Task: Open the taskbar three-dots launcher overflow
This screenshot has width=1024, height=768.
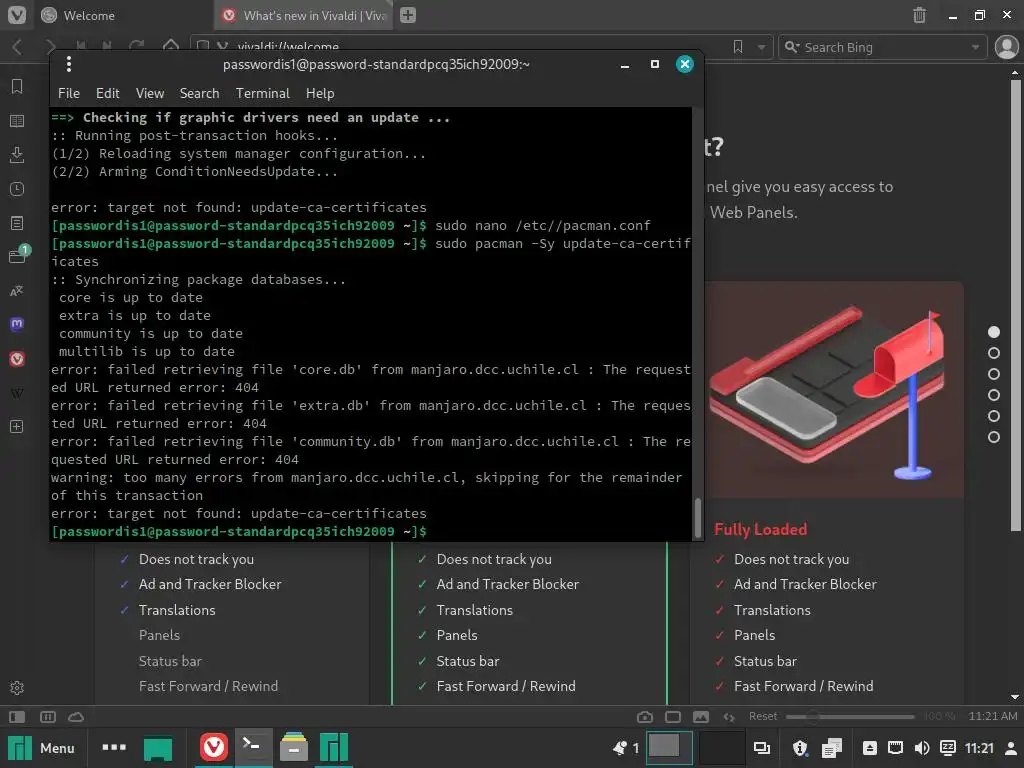Action: pyautogui.click(x=114, y=747)
